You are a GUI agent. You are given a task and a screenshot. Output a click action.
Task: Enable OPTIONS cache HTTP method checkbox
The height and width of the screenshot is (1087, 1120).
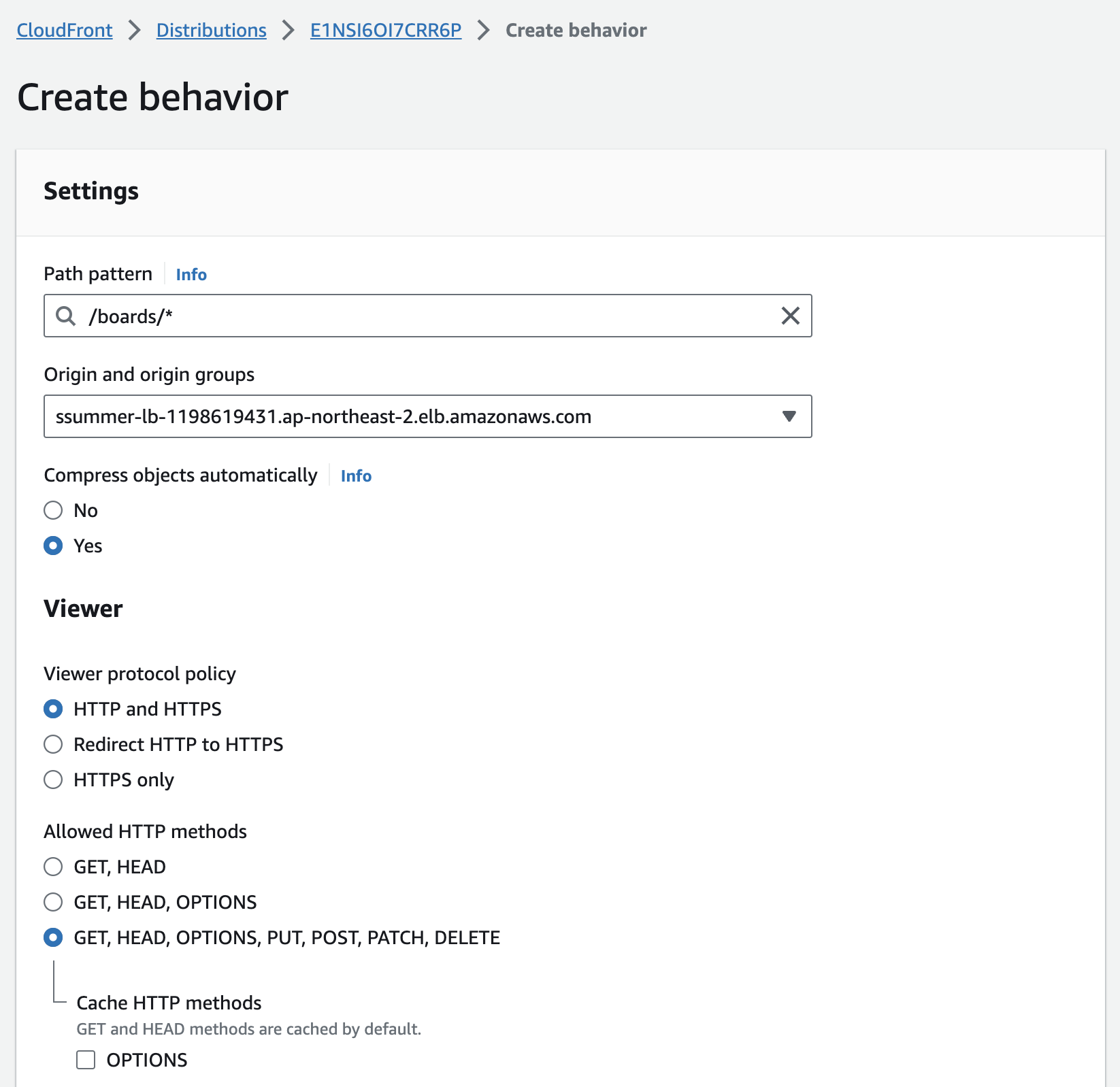[86, 1060]
